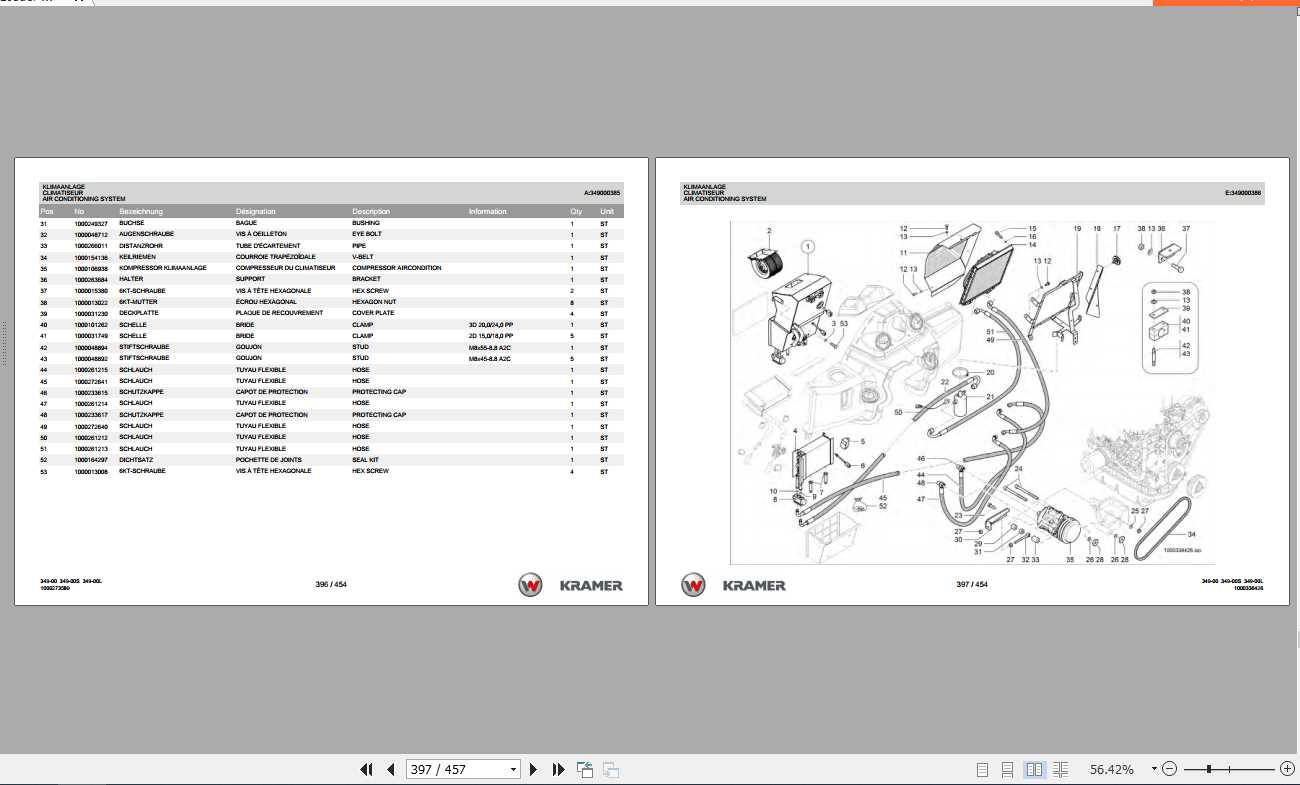Image resolution: width=1300 pixels, height=785 pixels.
Task: Select the 'SEAL KIT' description cell
Action: (x=365, y=460)
